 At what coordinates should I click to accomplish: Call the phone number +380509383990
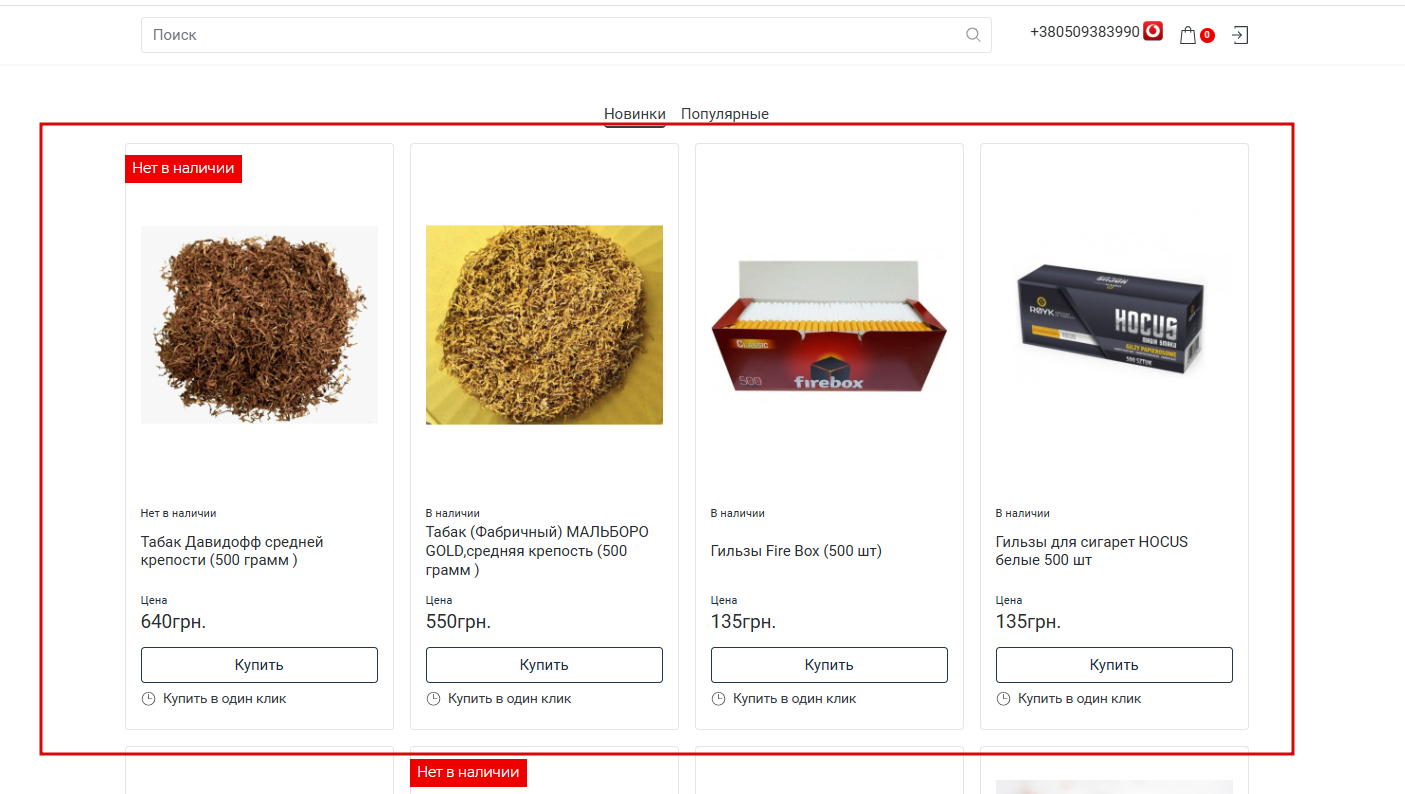click(1085, 32)
